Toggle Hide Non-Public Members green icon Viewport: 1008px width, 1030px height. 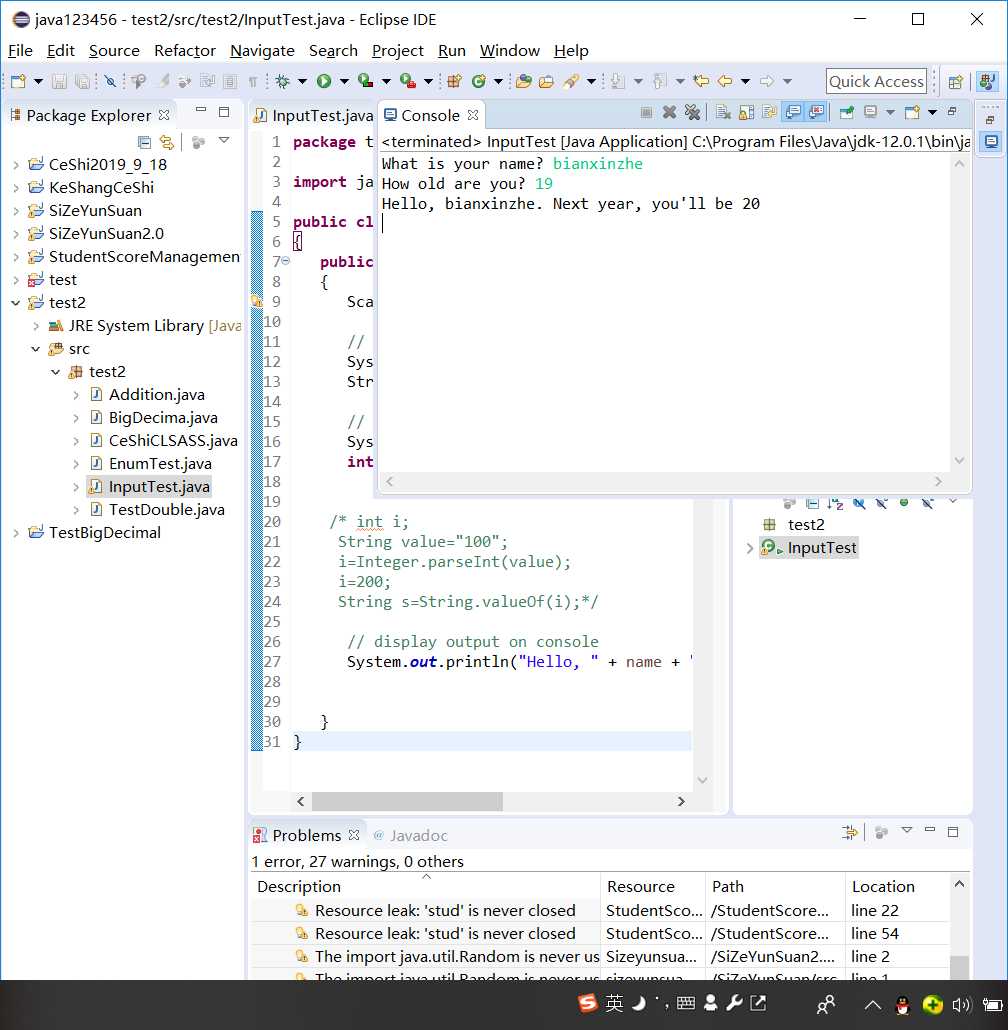click(904, 503)
